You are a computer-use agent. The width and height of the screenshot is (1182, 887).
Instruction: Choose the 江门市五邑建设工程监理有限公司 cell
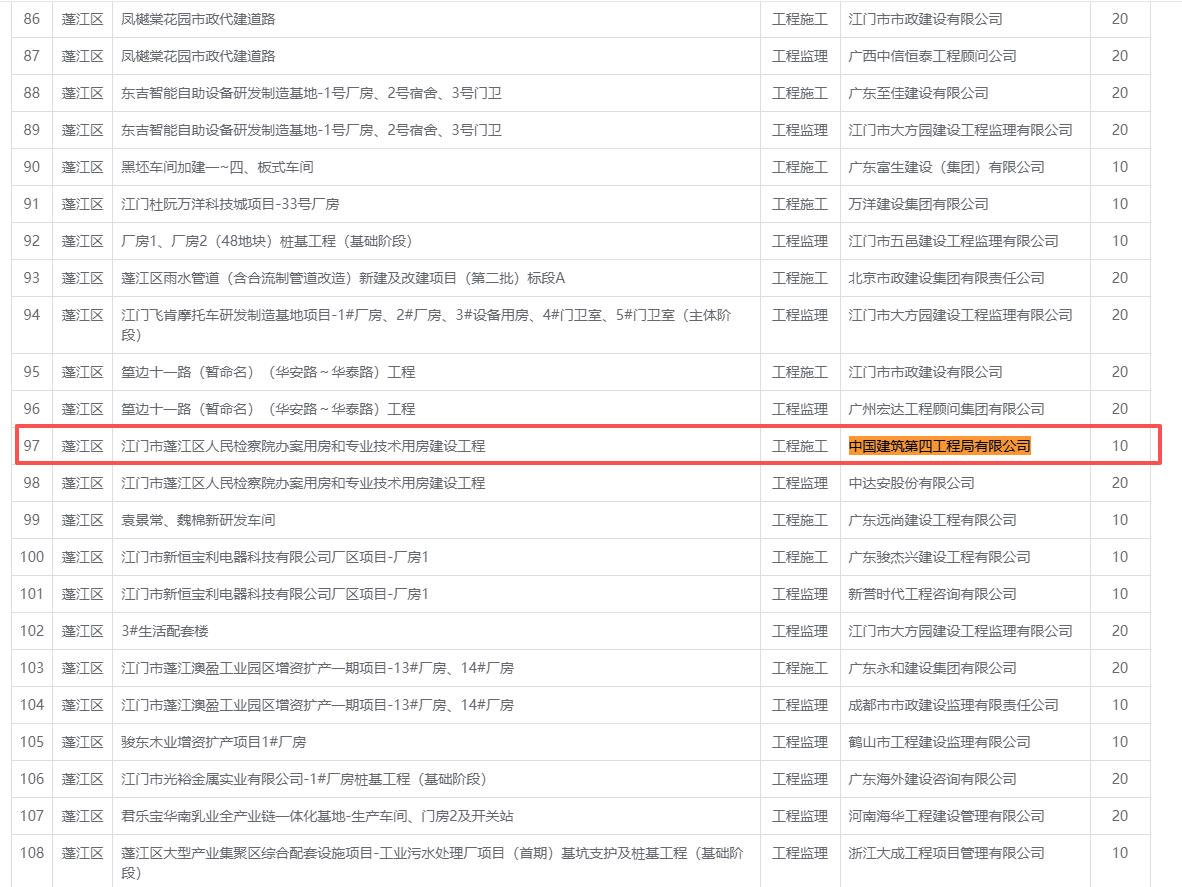[953, 241]
